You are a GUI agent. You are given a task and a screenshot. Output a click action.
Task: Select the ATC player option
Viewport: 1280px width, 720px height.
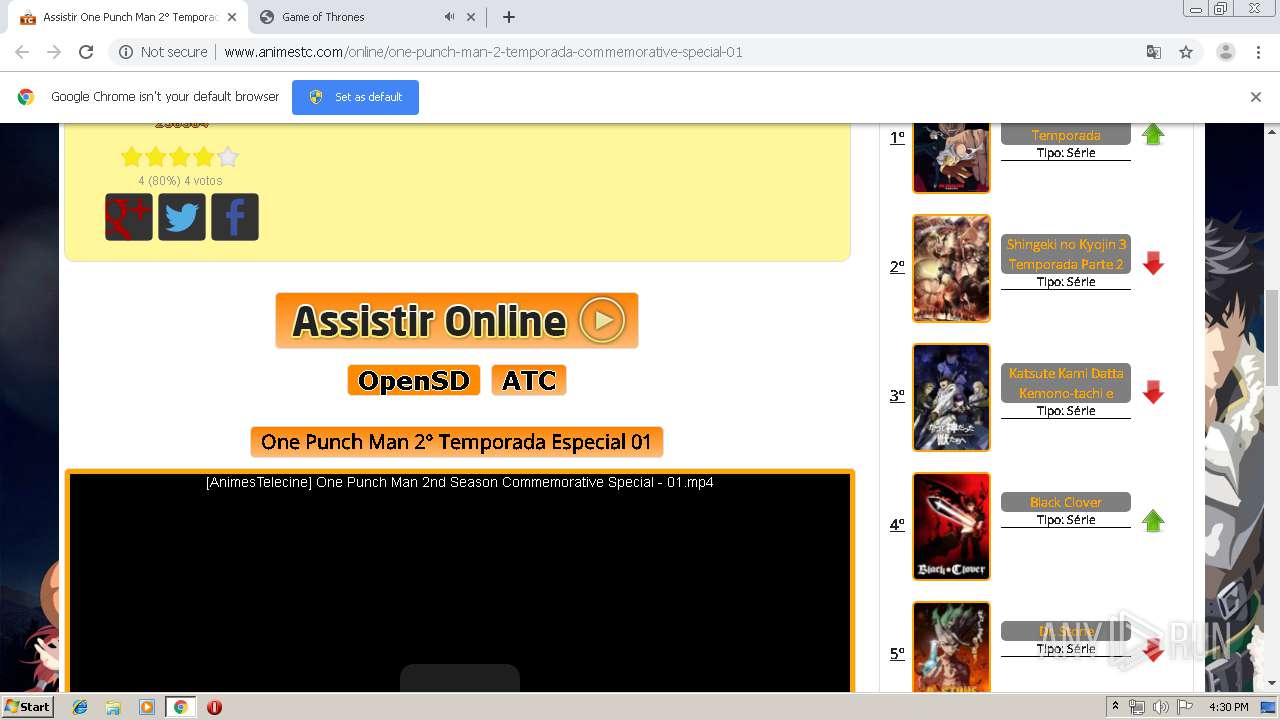[529, 380]
